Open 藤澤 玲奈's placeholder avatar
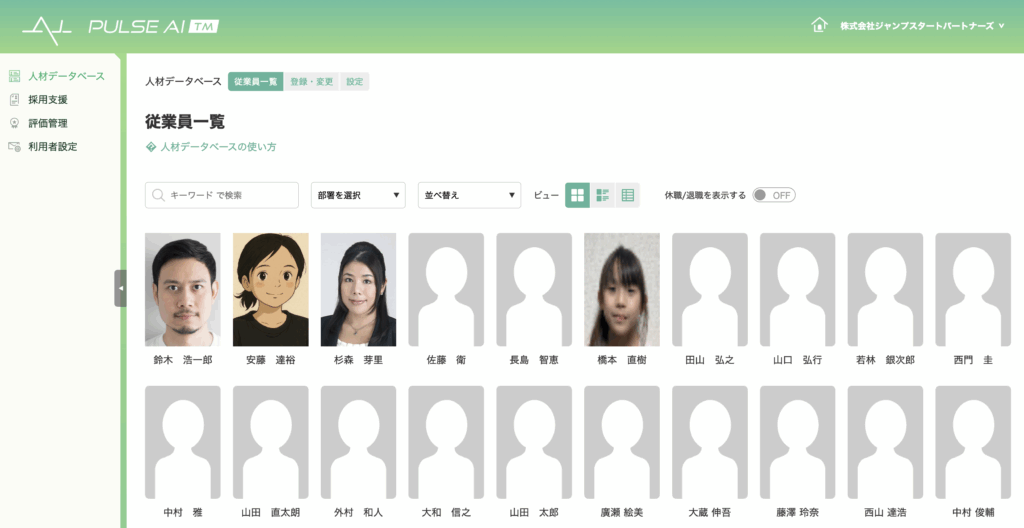1024x528 pixels. click(x=797, y=442)
